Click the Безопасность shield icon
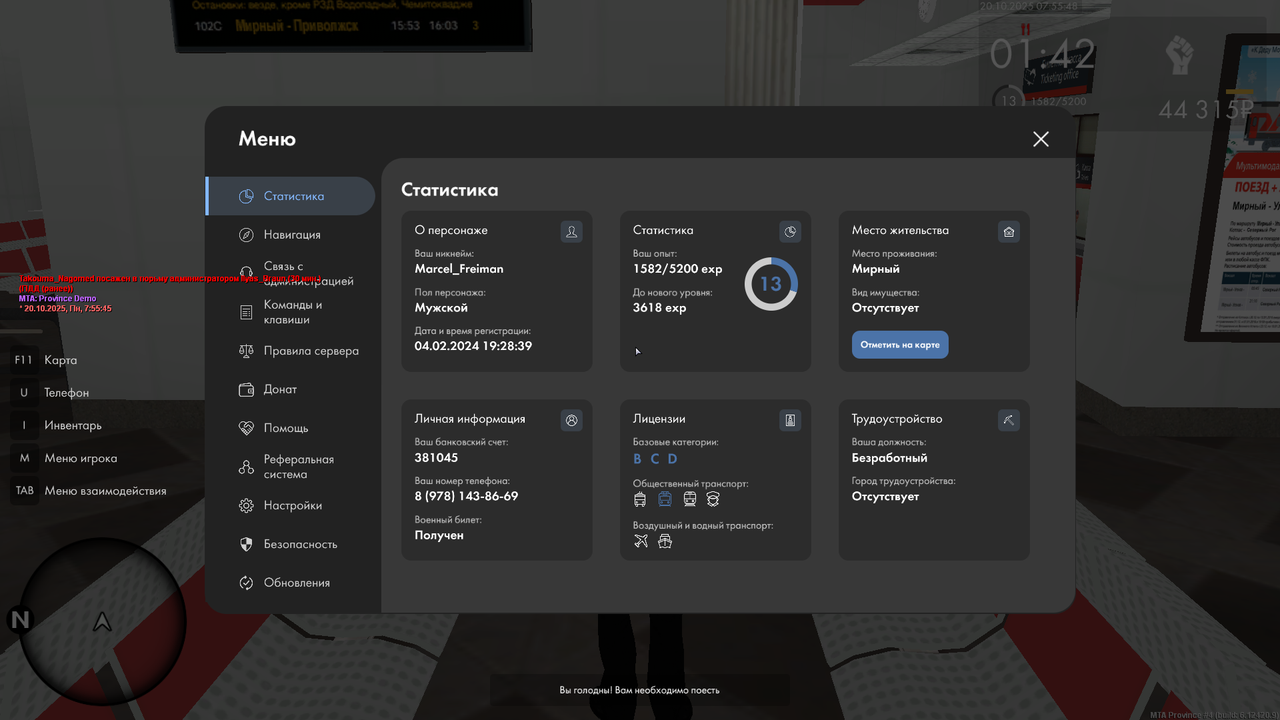The width and height of the screenshot is (1280, 720). point(246,544)
